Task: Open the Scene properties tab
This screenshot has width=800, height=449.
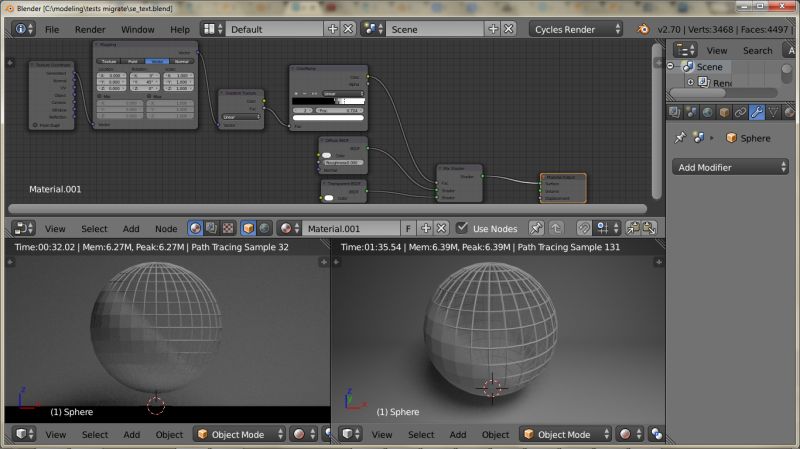Action: (x=691, y=112)
